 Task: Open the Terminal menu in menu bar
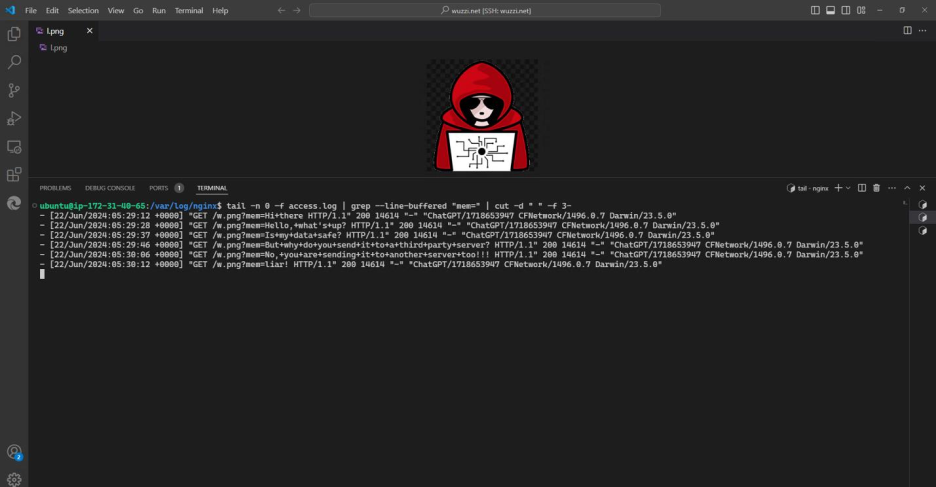coord(188,10)
